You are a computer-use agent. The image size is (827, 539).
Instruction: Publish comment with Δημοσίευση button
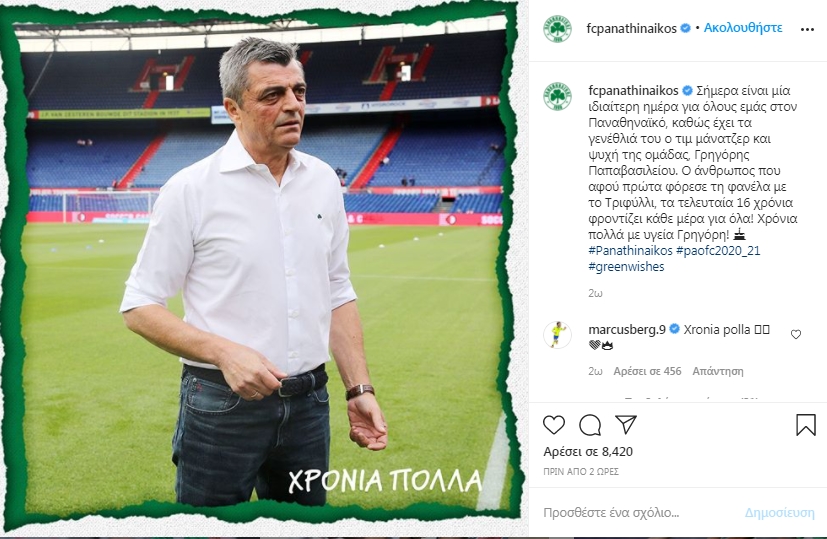[x=780, y=513]
